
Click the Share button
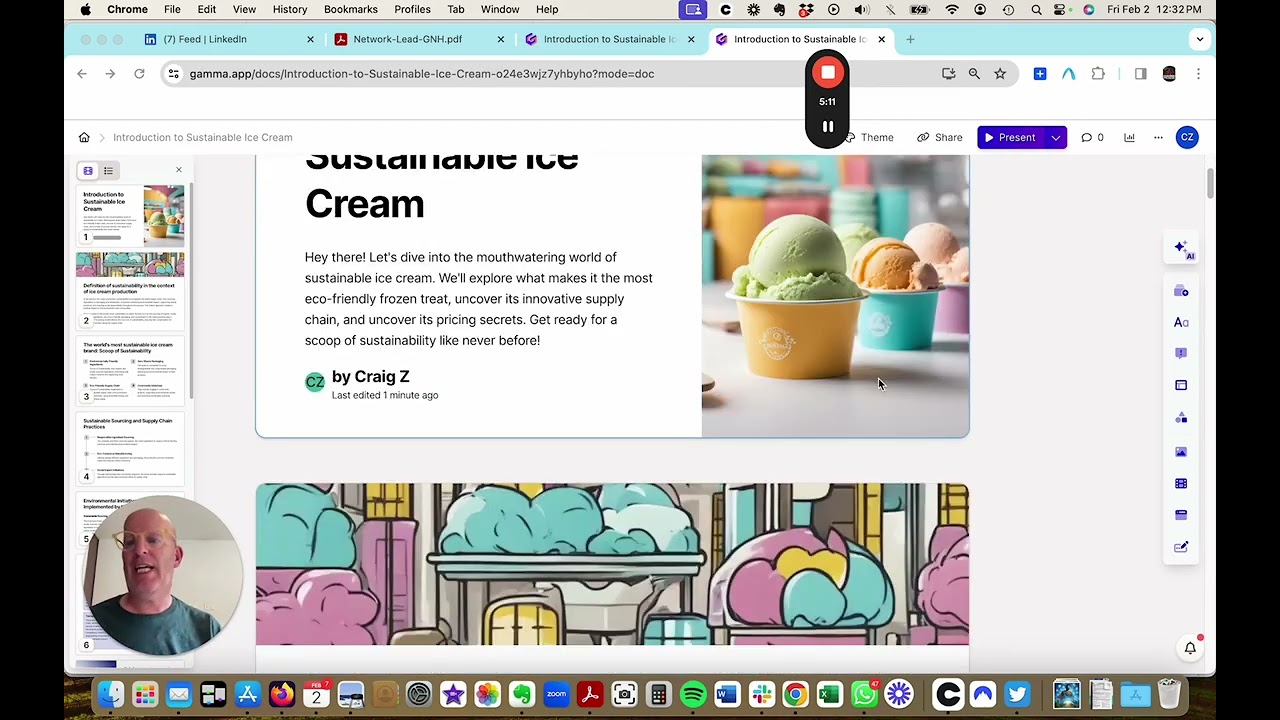940,137
